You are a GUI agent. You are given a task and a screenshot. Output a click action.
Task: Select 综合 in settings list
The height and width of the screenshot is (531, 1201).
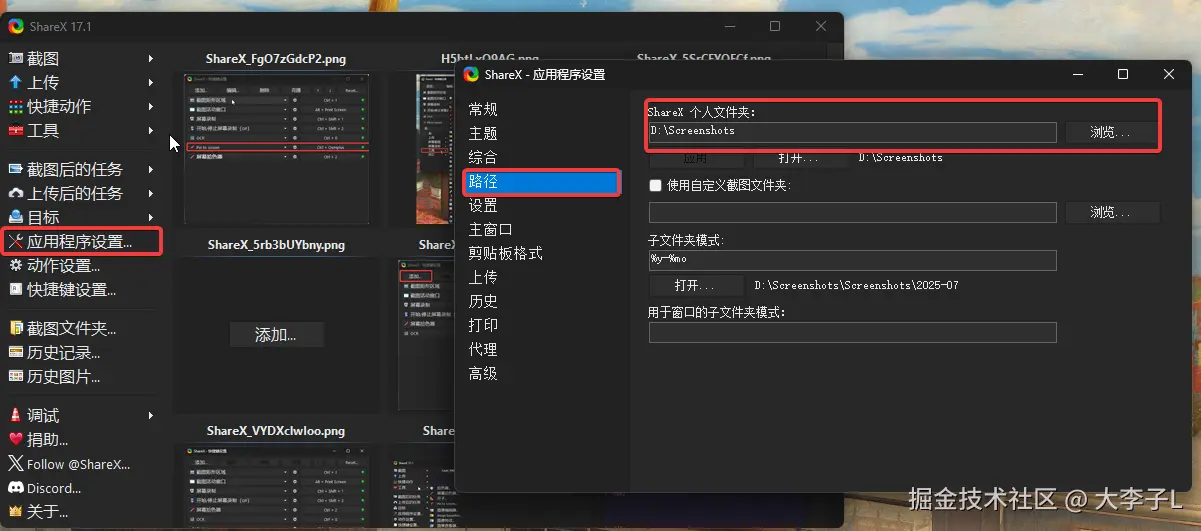(x=483, y=157)
